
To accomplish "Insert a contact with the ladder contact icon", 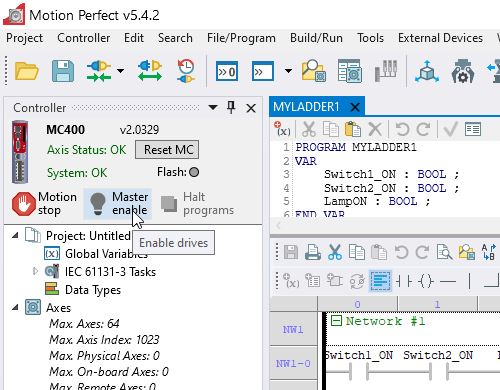I will coord(404,281).
